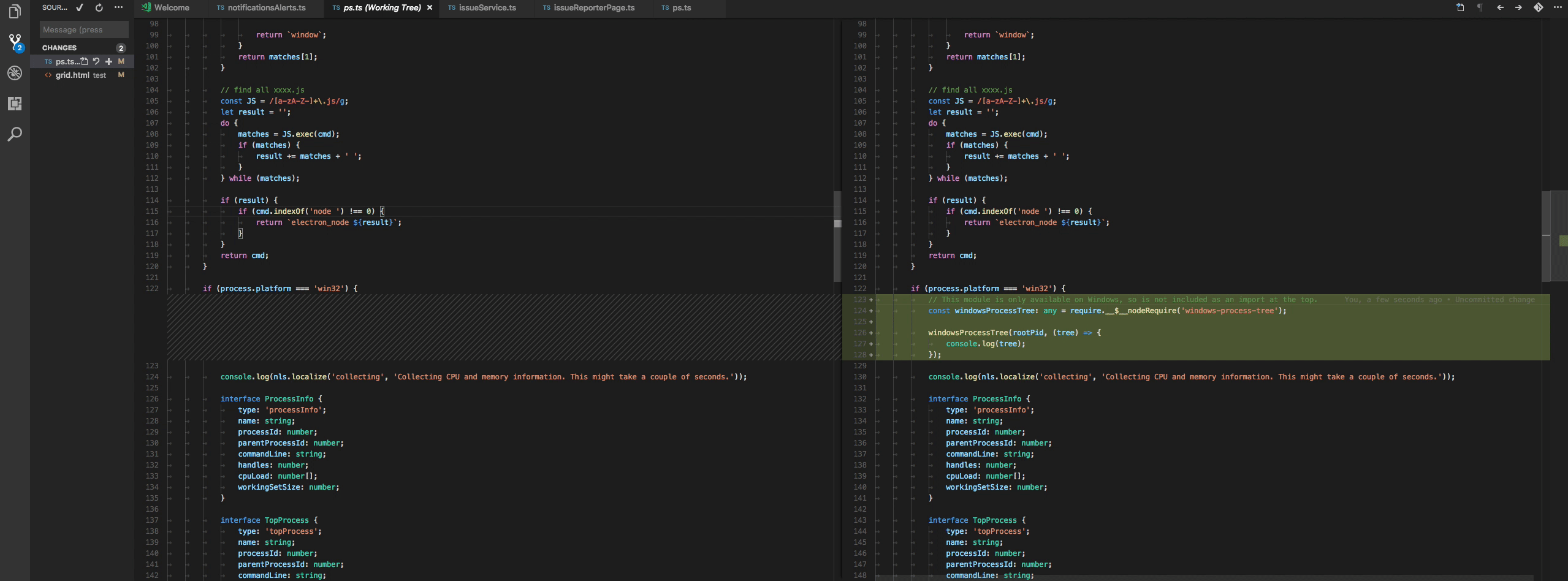
Task: Click the left diff pane scrollbar thumb
Action: 837,236
